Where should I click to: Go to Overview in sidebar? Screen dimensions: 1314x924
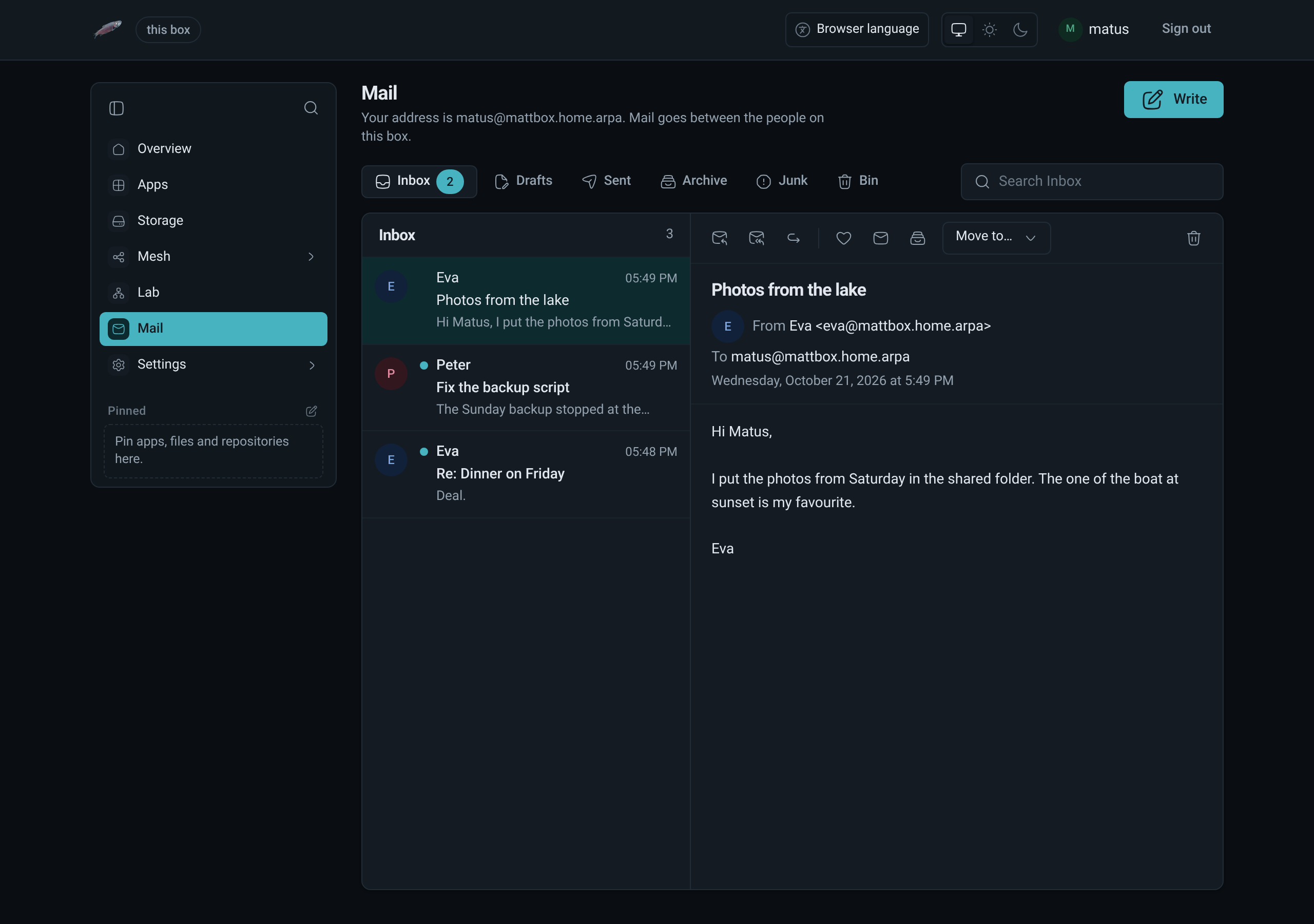pos(214,149)
